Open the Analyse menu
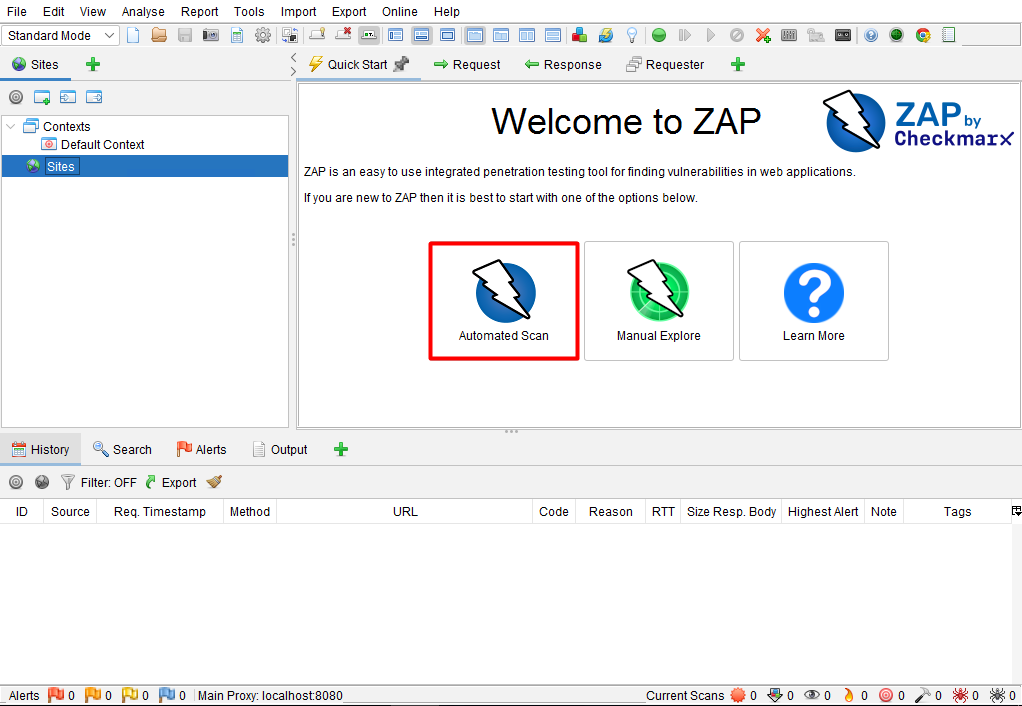This screenshot has width=1022, height=706. click(143, 12)
